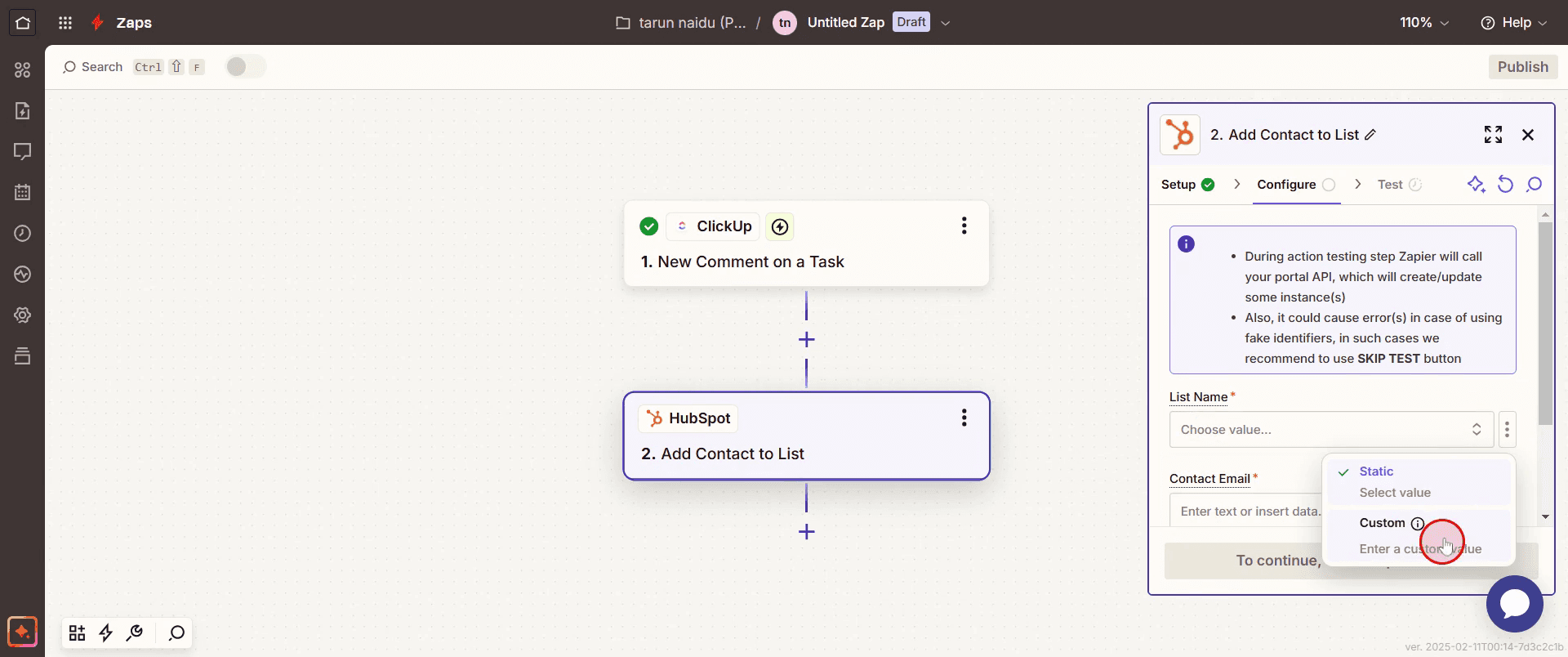The width and height of the screenshot is (1568, 657).
Task: Open the sidebar activity status icon
Action: click(x=23, y=275)
